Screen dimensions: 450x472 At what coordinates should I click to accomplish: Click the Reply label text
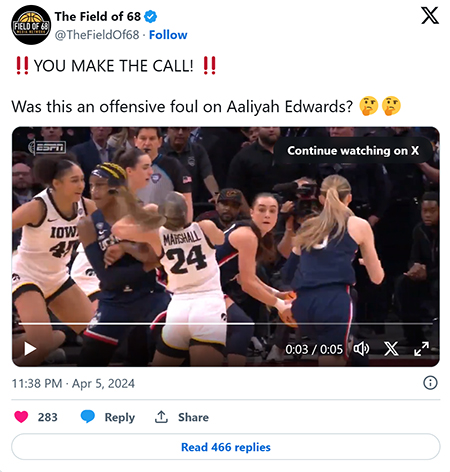120,417
